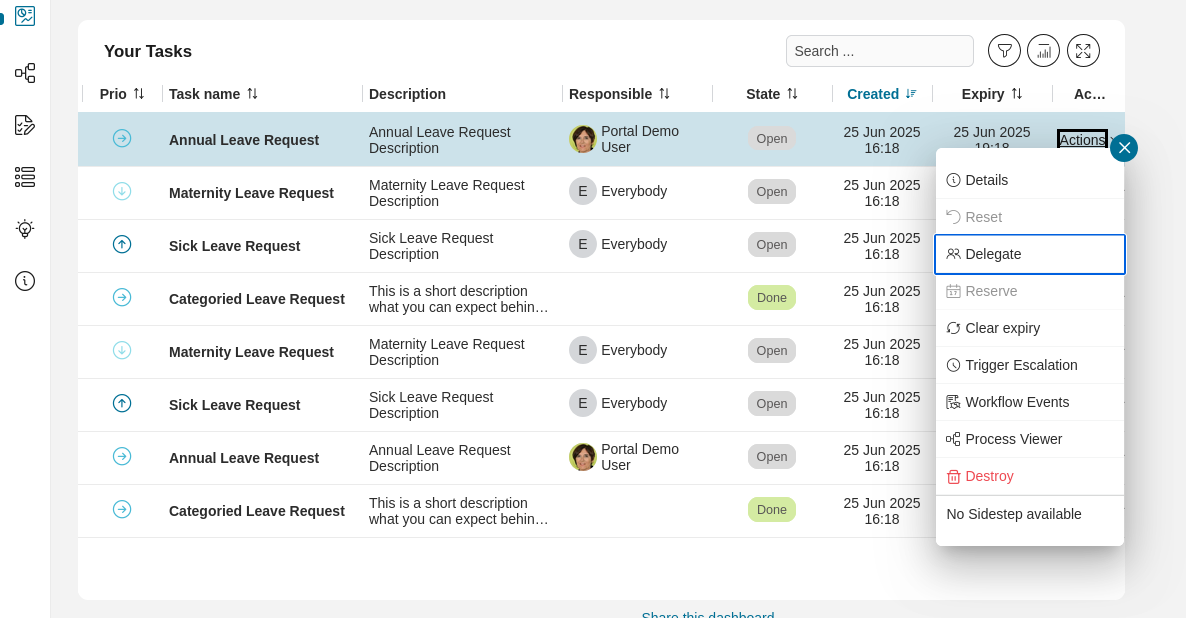
Task: Click the priority icon of the first Maternity Leave Request
Action: coord(122,191)
